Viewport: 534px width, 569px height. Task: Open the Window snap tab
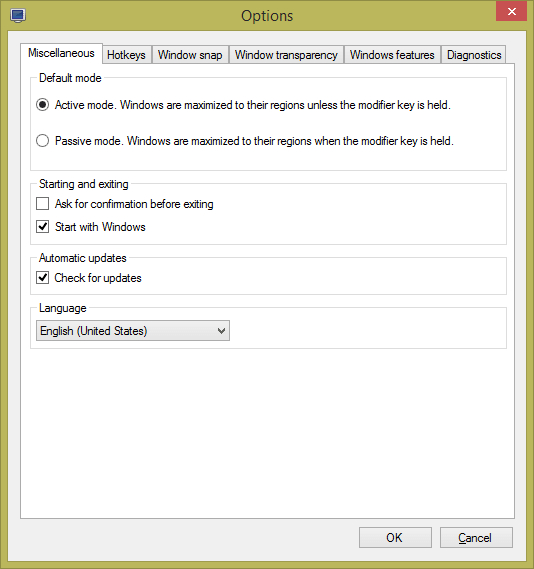[190, 55]
